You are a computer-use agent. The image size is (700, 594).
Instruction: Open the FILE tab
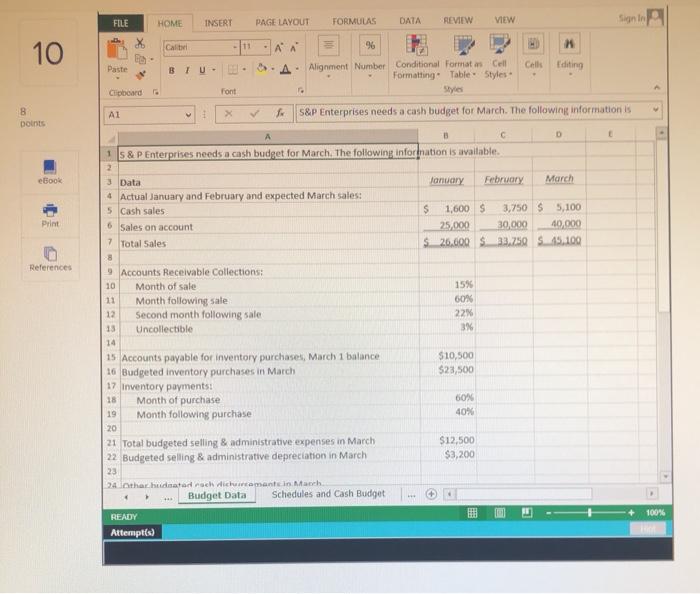click(x=121, y=23)
